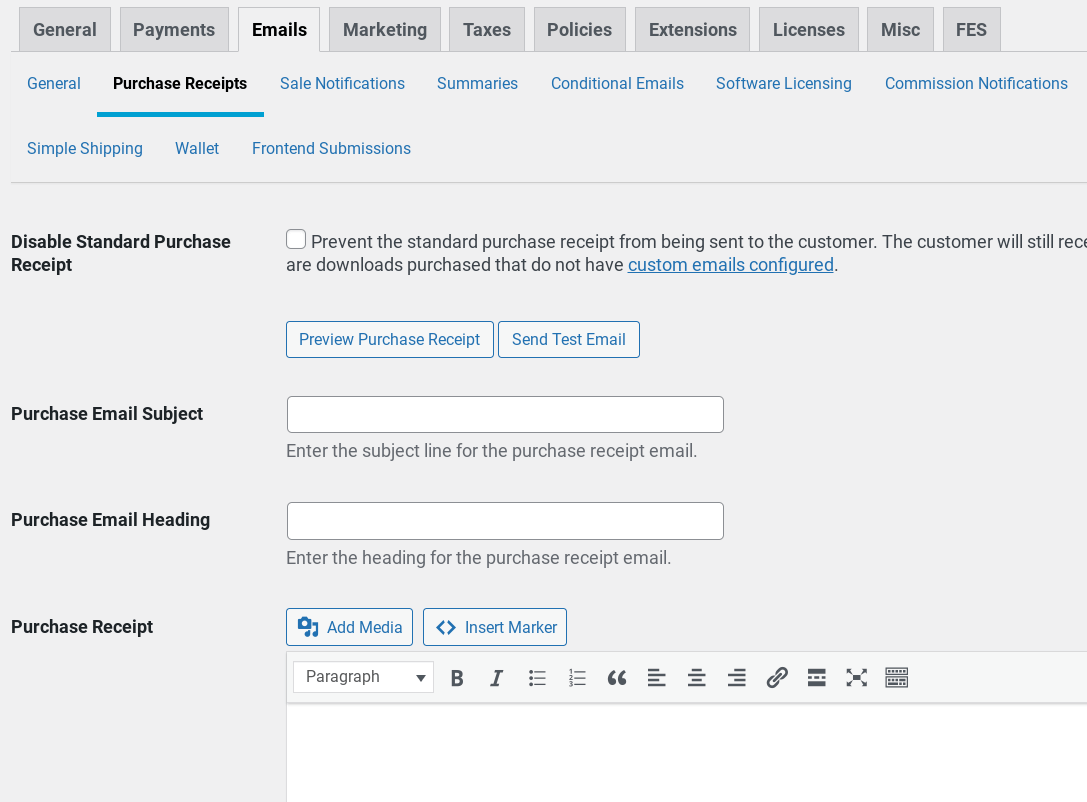Click Preview Purchase Receipt button
The height and width of the screenshot is (802, 1087).
pyautogui.click(x=389, y=340)
